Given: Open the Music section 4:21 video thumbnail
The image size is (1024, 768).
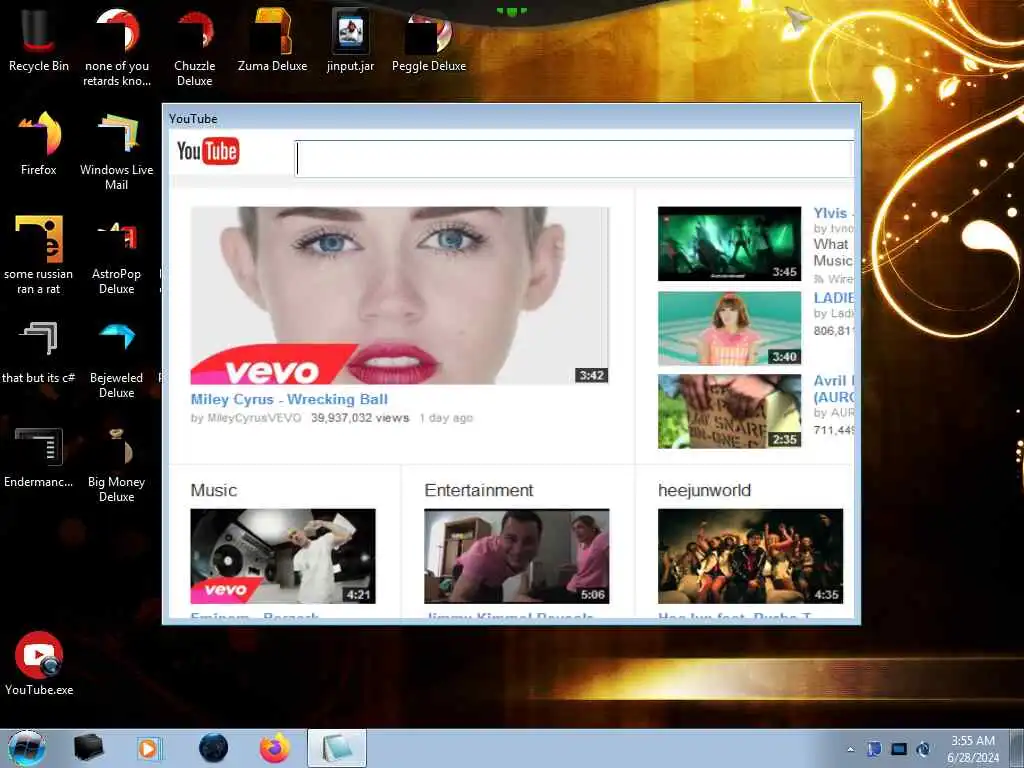Looking at the screenshot, I should click(x=283, y=556).
